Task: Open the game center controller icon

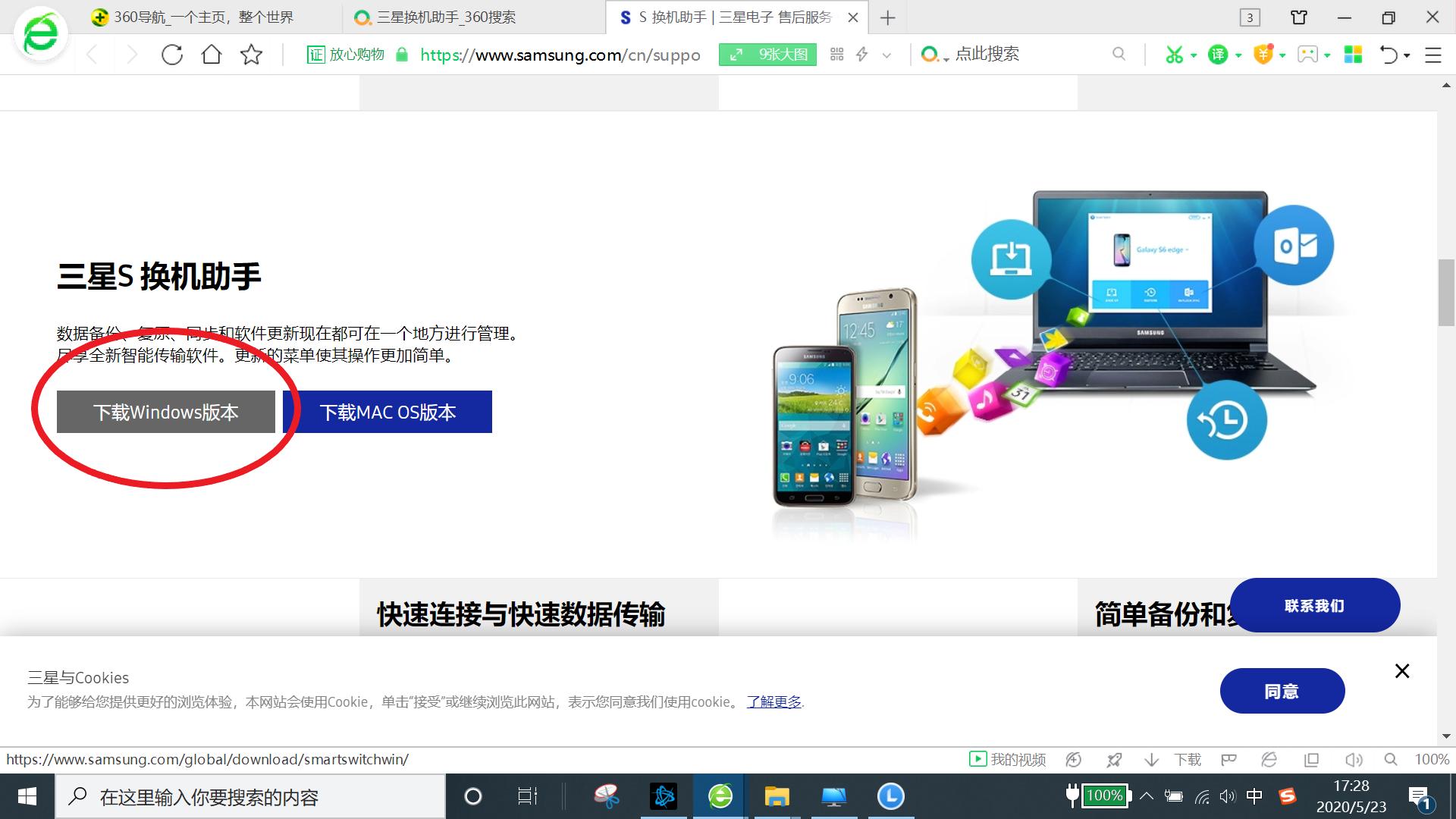Action: click(x=1307, y=55)
